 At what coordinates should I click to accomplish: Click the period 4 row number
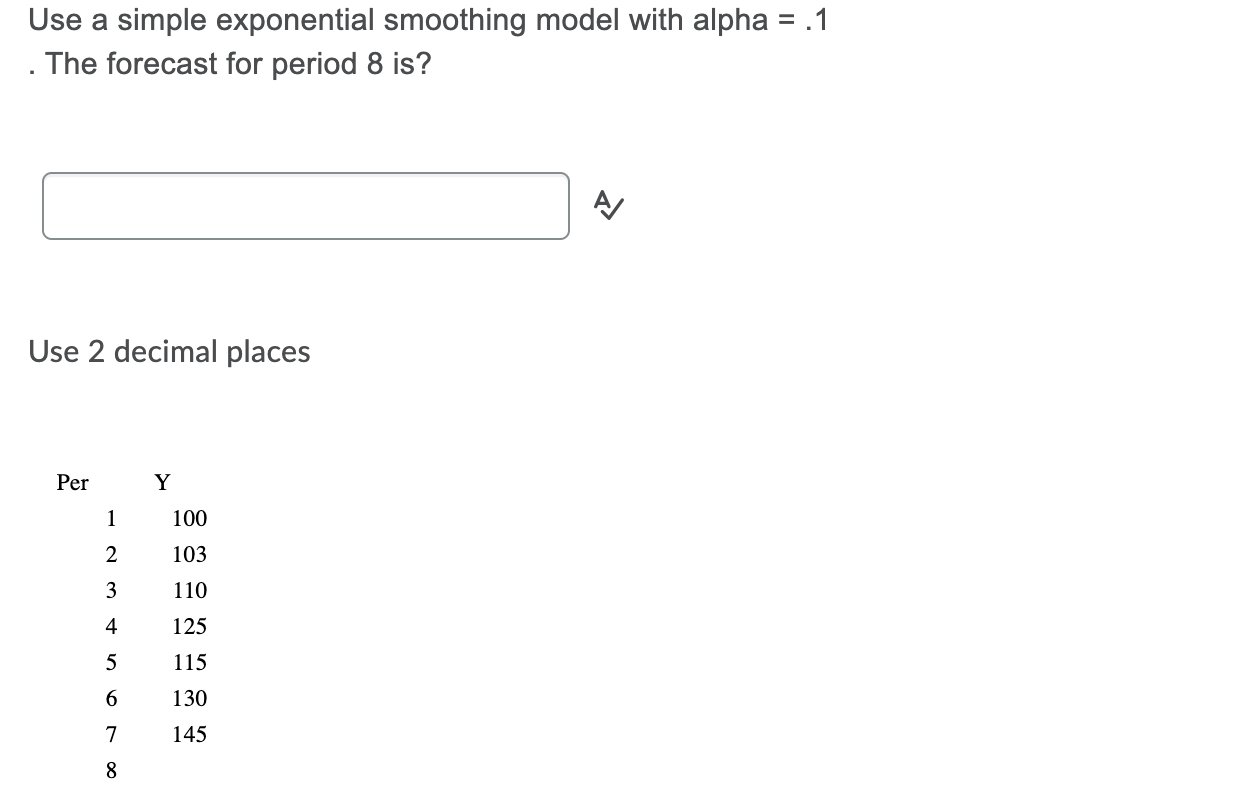coord(110,627)
